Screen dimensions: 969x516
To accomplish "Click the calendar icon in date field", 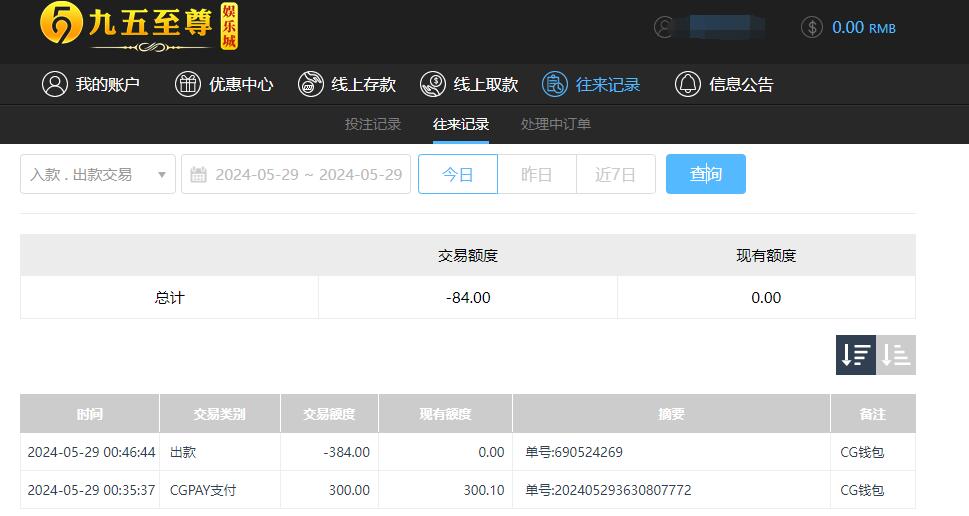I will click(x=198, y=174).
